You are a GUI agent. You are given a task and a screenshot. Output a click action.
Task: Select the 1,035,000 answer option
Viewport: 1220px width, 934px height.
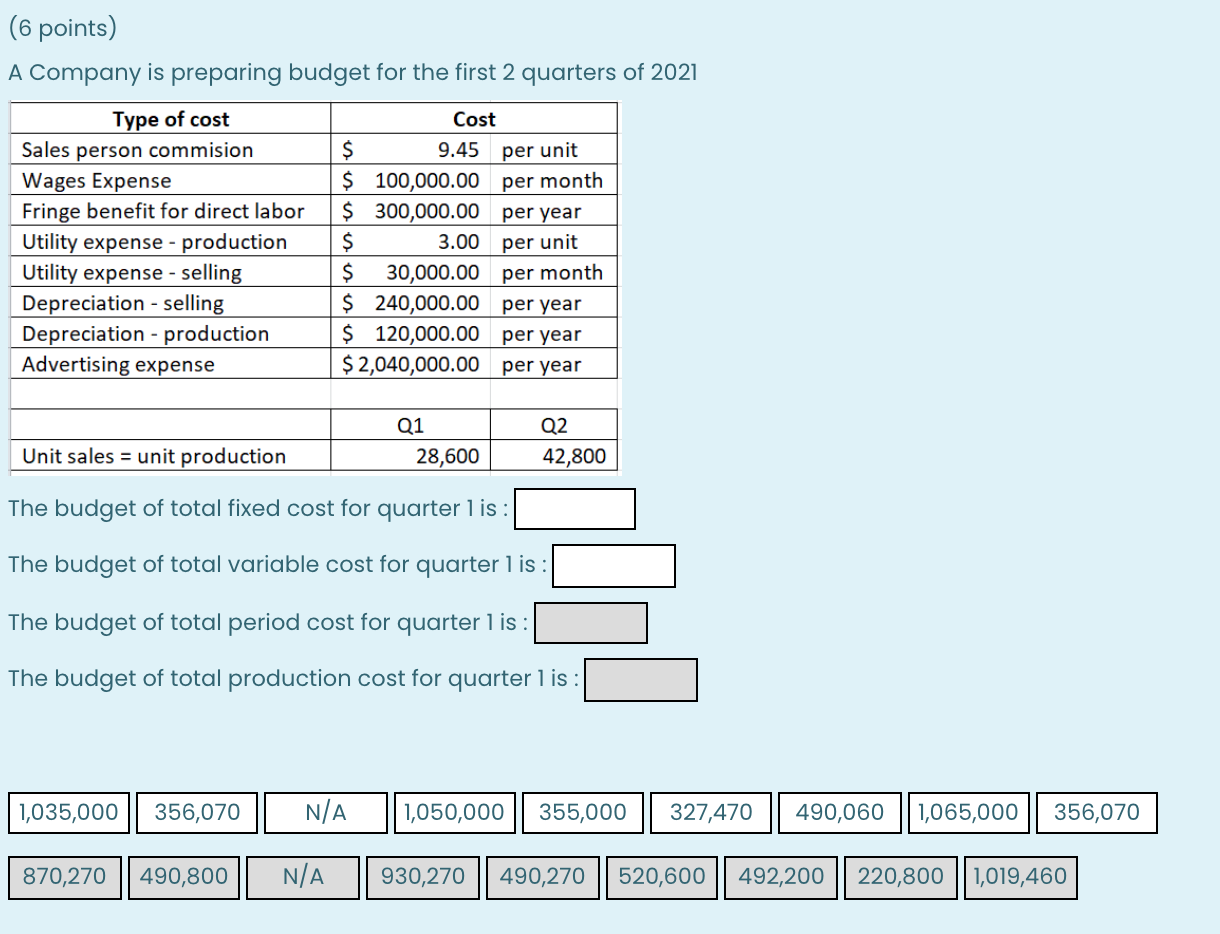67,813
